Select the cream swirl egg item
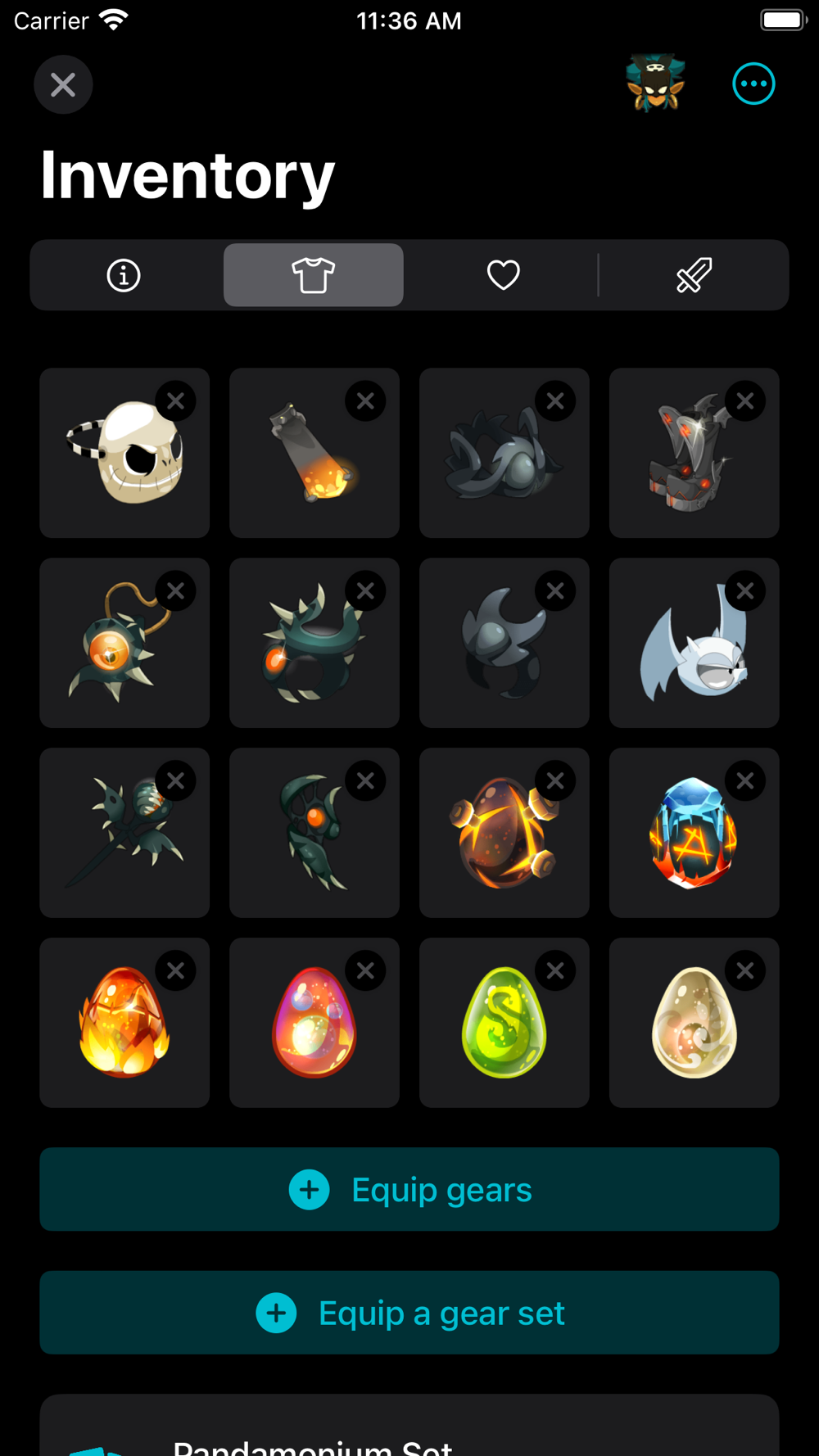 click(694, 1023)
